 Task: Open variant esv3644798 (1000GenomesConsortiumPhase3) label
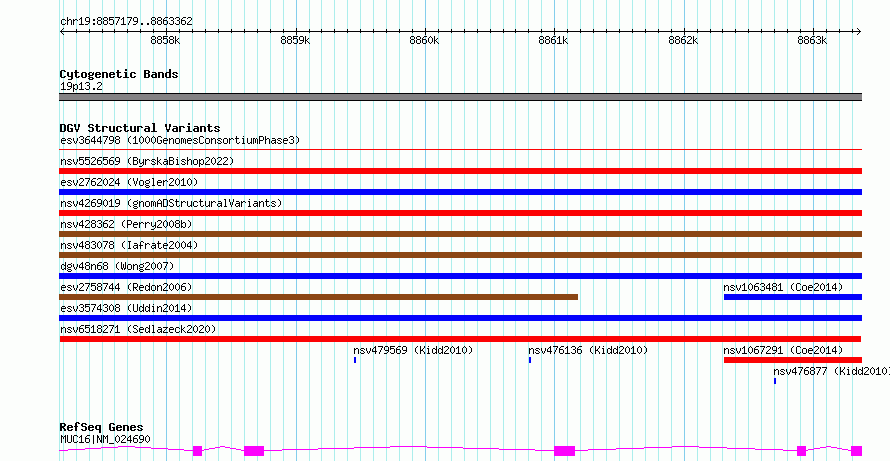tap(180, 140)
